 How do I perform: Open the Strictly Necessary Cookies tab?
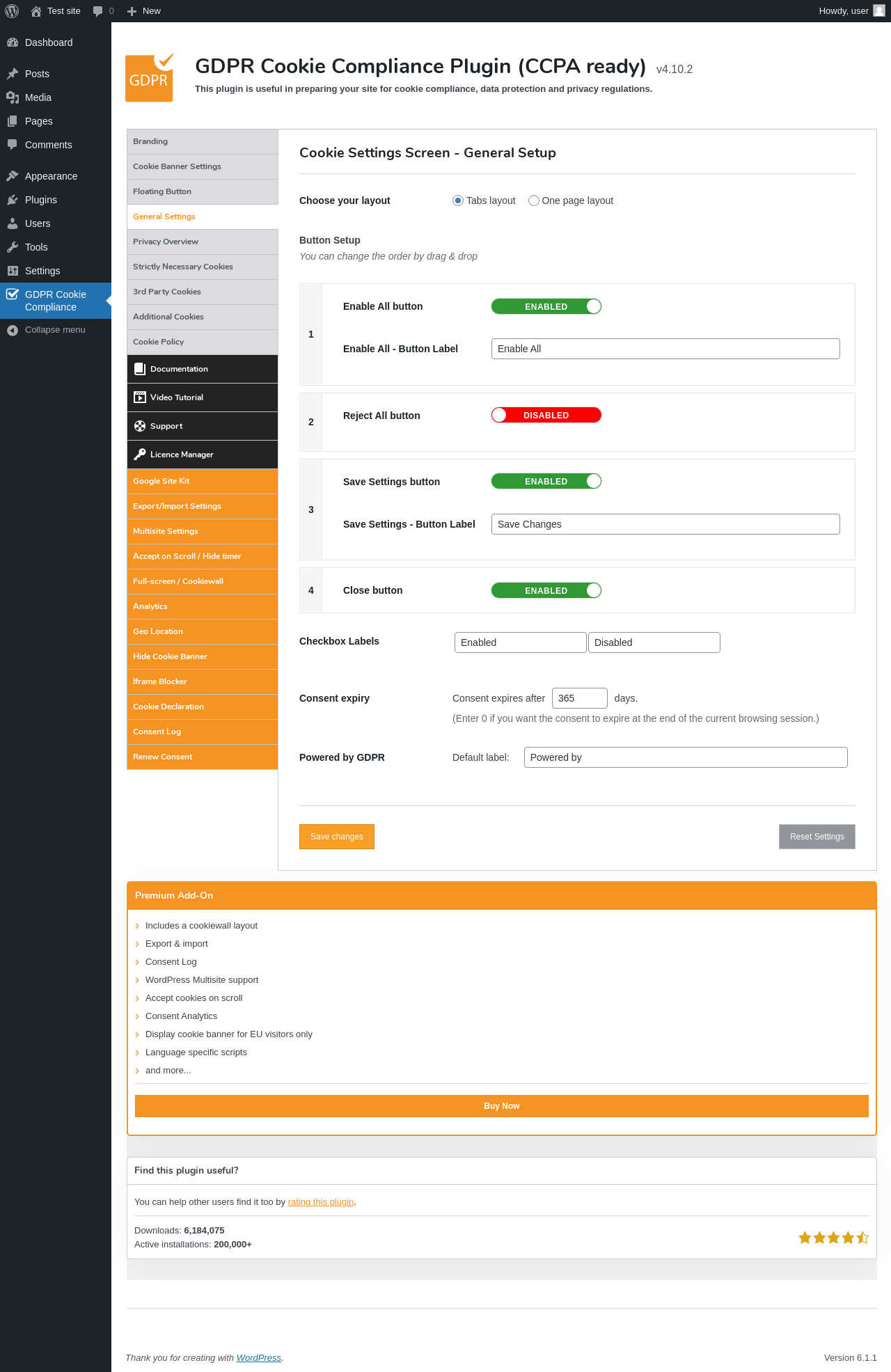[203, 267]
